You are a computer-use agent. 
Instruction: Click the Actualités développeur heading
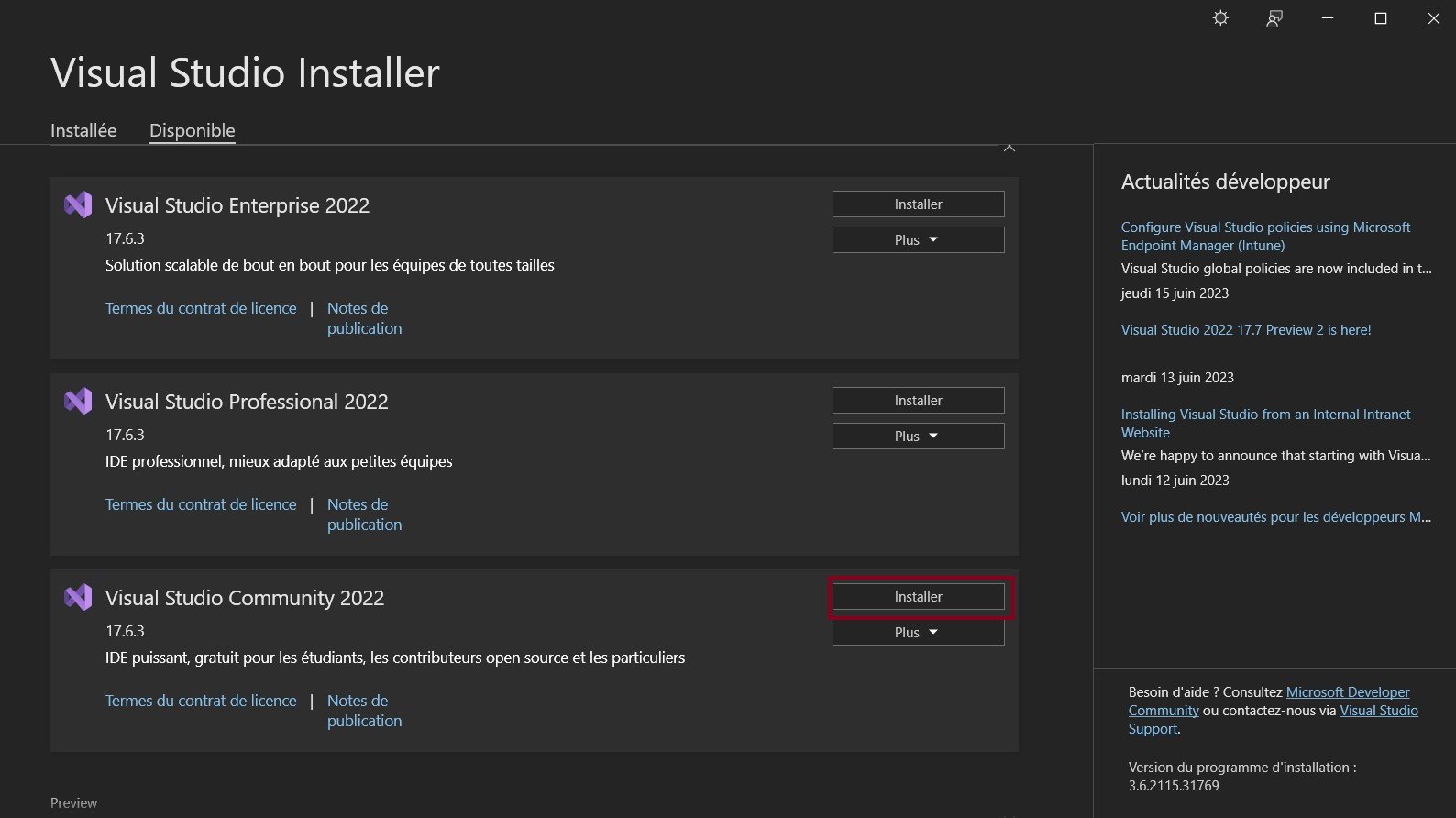1225,182
